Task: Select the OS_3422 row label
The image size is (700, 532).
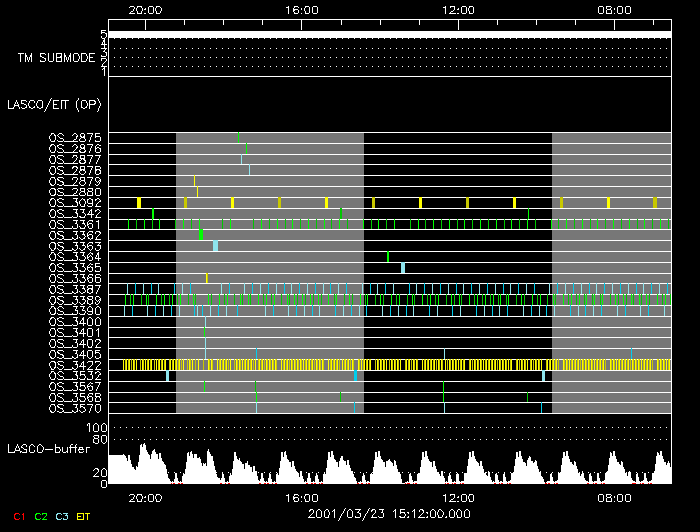Action: 75,365
